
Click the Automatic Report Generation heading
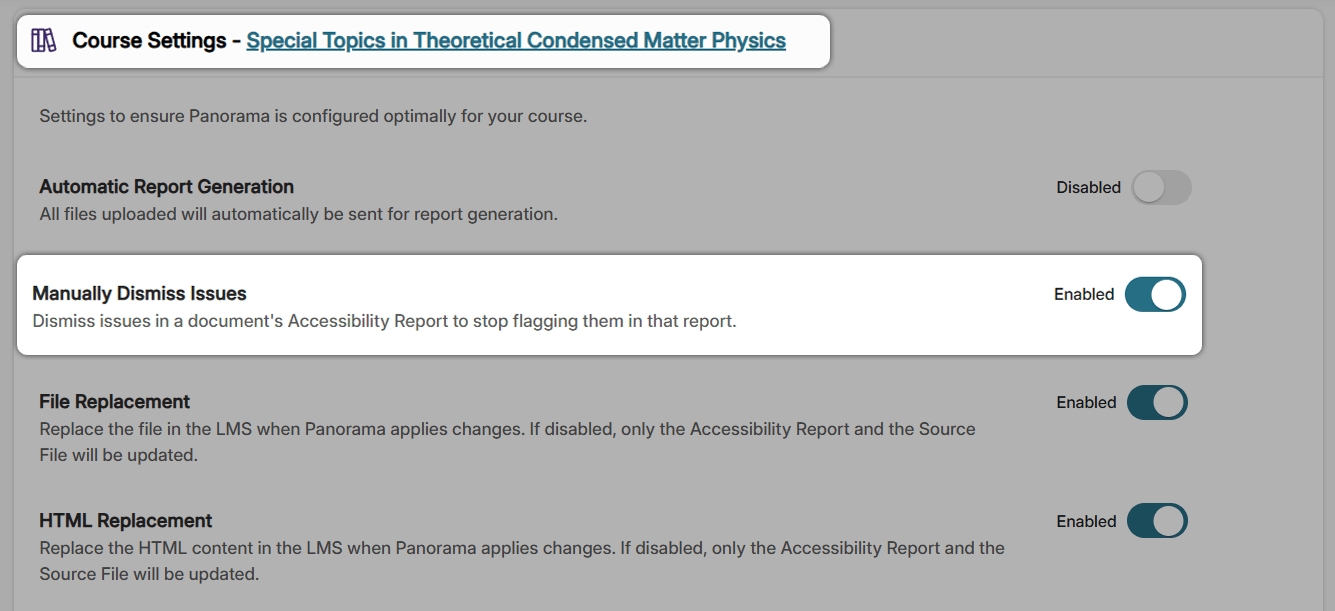tap(166, 187)
